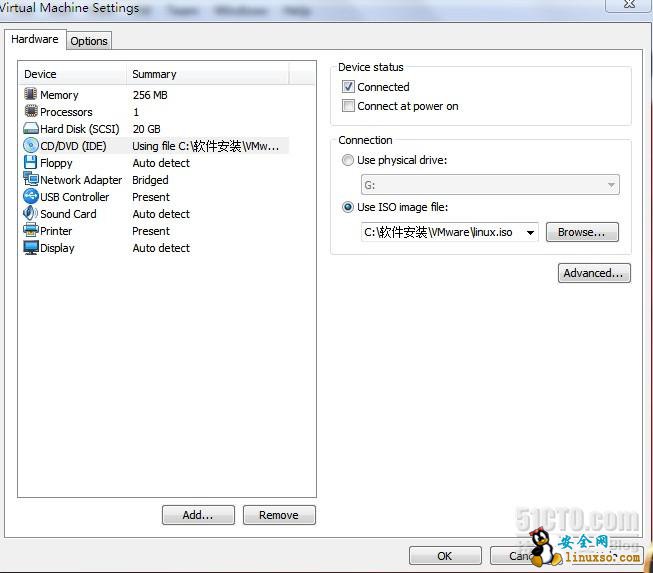Select the Sound Card speaker icon
Viewport: 653px width, 573px height.
coord(31,214)
